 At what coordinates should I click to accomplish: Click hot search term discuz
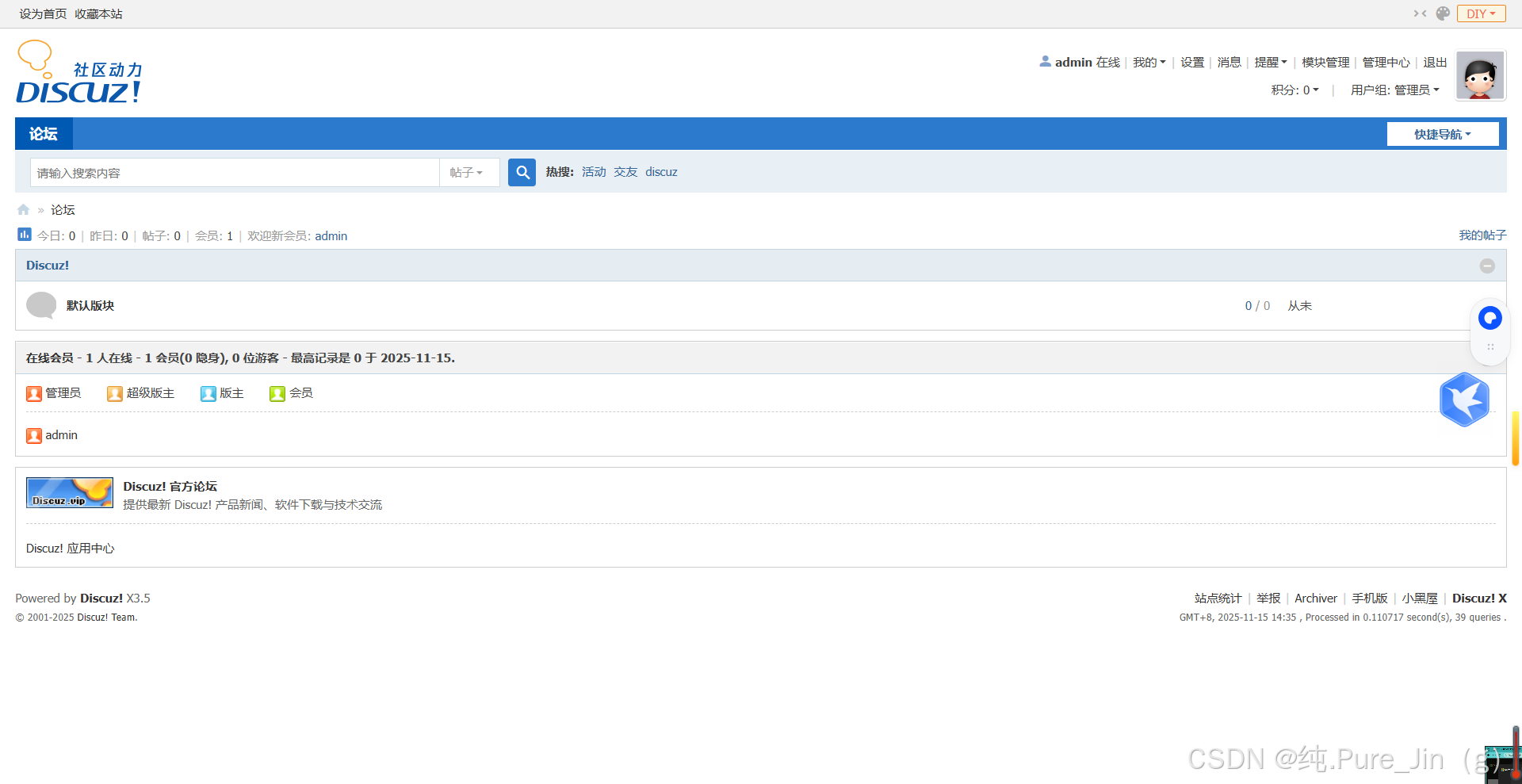tap(661, 172)
